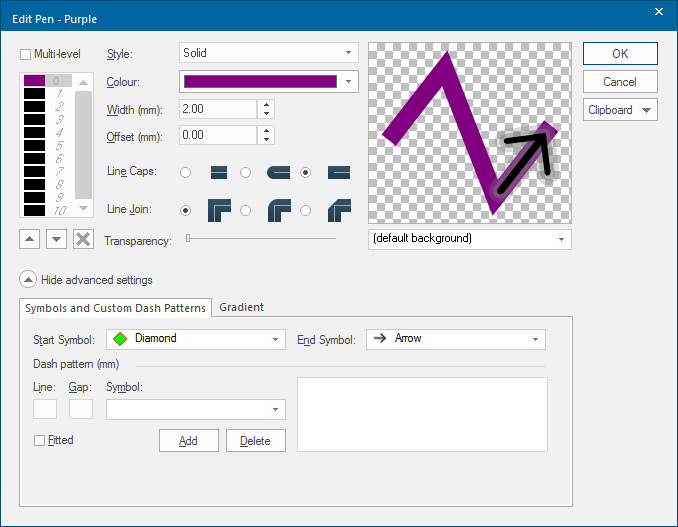Click the Offset (mm) input field

[218, 135]
